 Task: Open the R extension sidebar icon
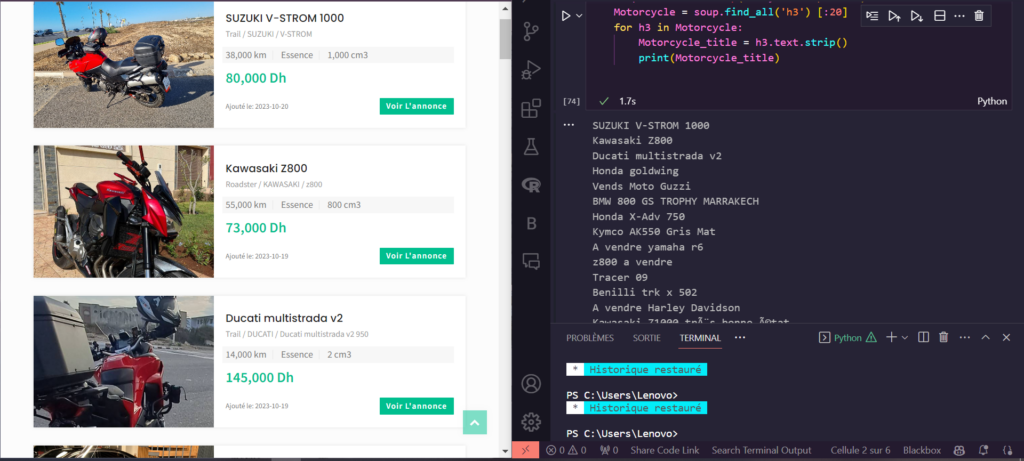point(531,185)
